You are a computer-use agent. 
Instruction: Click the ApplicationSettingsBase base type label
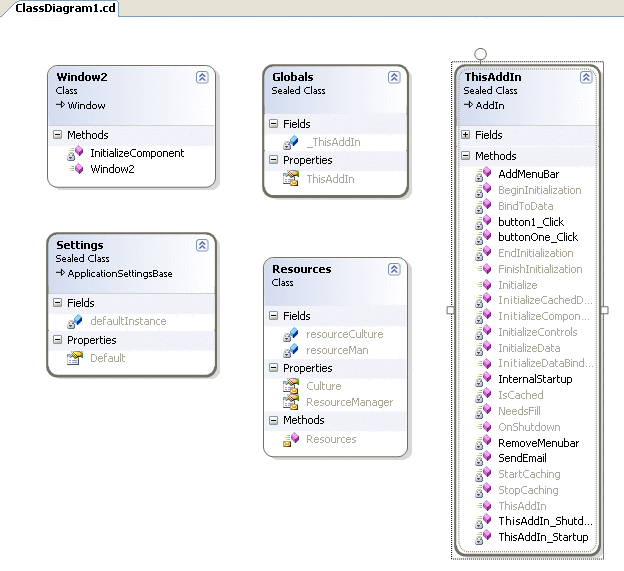pyautogui.click(x=120, y=274)
